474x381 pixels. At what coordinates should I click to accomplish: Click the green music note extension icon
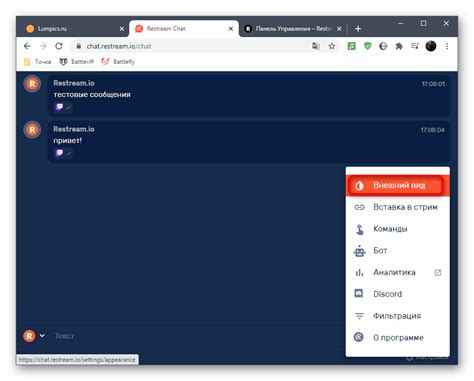(352, 46)
